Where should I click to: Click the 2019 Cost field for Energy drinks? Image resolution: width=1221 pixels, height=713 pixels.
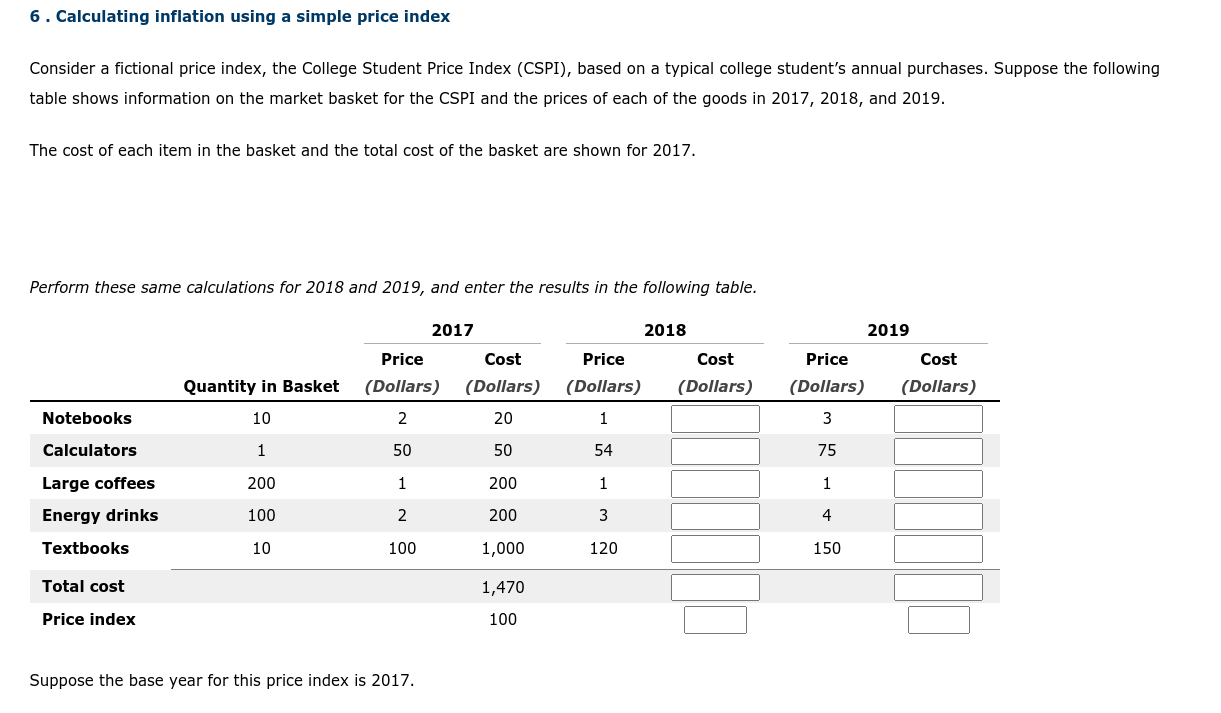[x=938, y=516]
